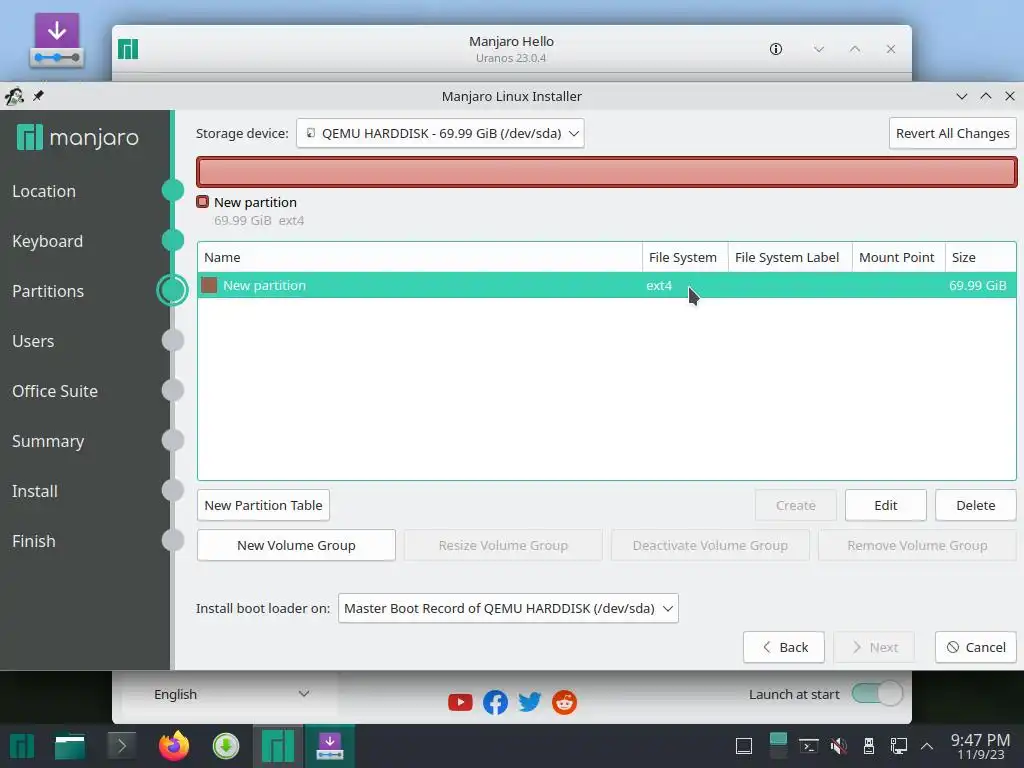Open the muted volume tray icon
This screenshot has width=1024, height=768.
pos(839,746)
